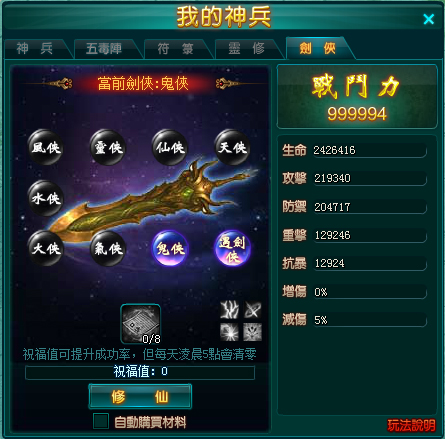This screenshot has height=439, width=445.
Task: Select the glowing 遁劍俠 orb
Action: (x=232, y=248)
